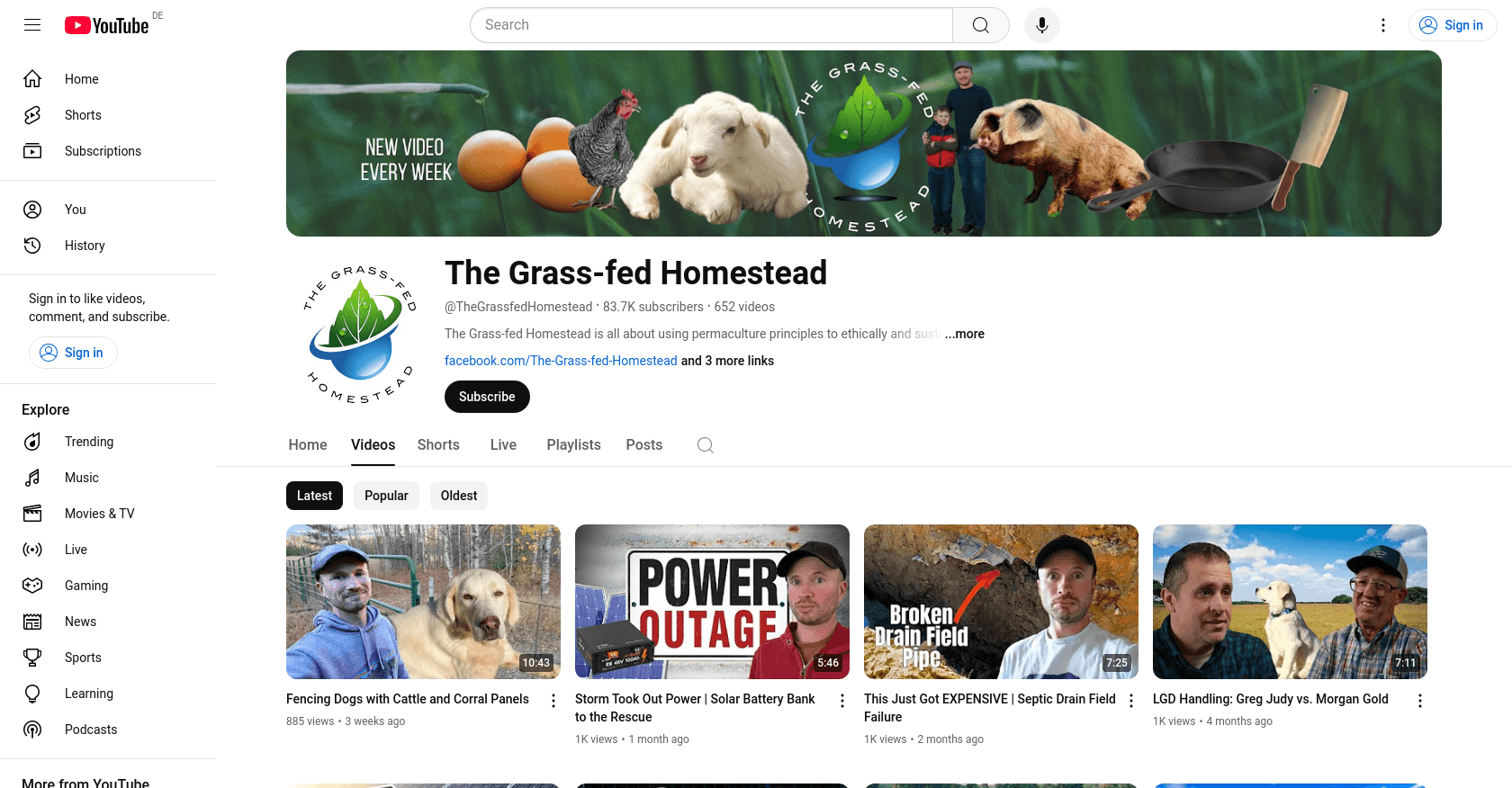Subscribe to The Grass-fed Homestead
This screenshot has height=788, width=1512.
tap(487, 397)
